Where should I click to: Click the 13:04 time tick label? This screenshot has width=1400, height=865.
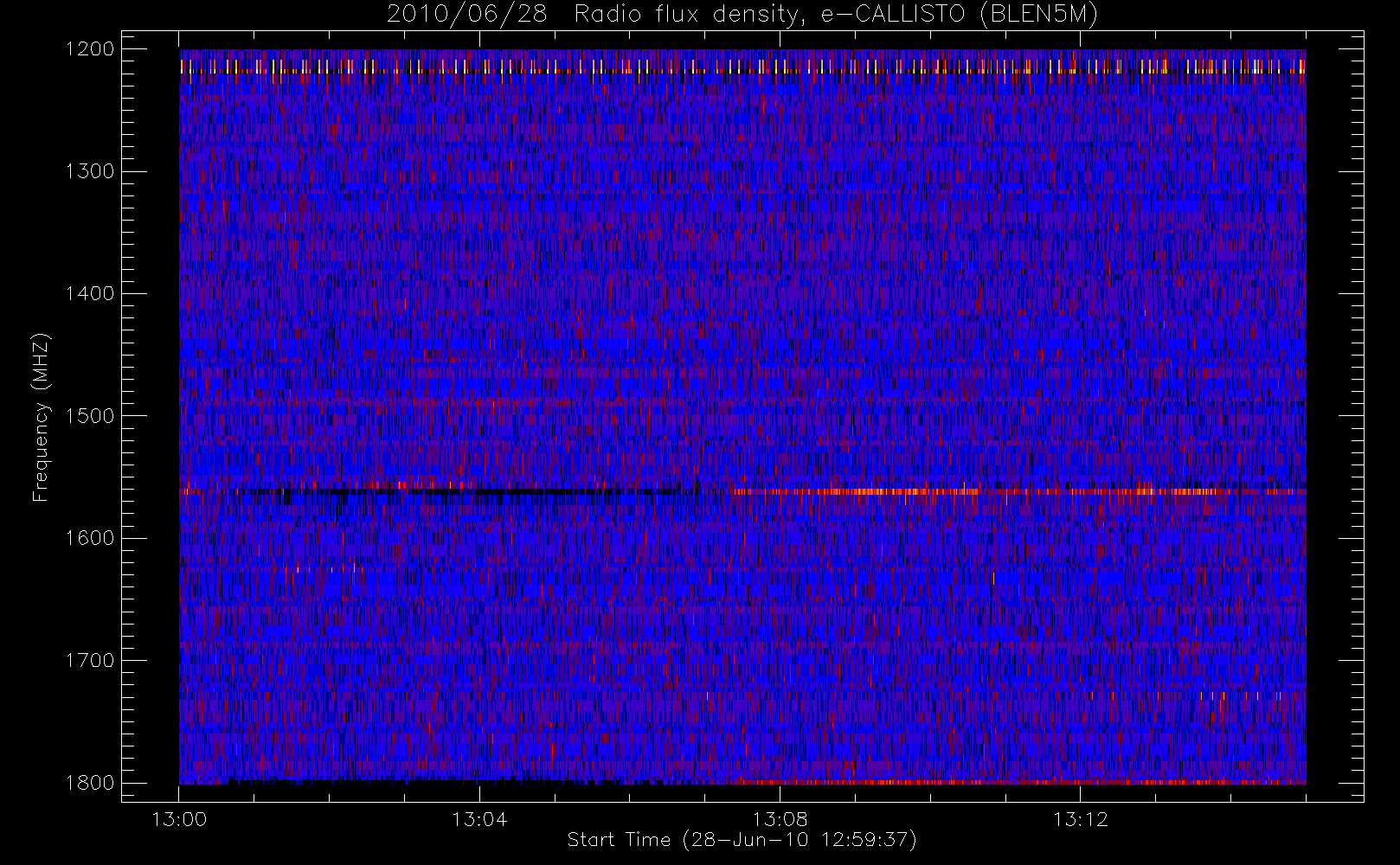[479, 819]
